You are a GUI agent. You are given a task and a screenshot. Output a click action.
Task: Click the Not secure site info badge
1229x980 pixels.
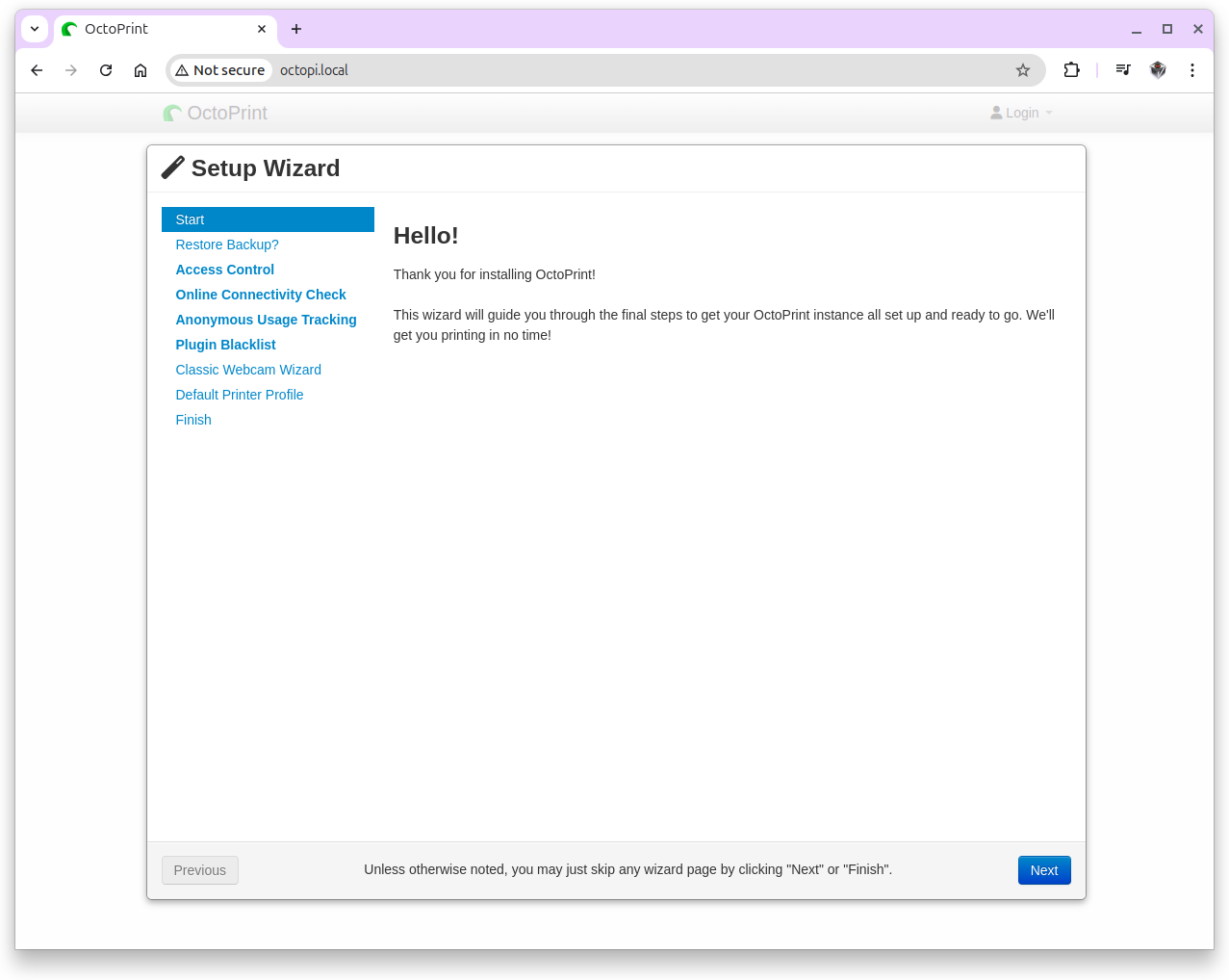tap(220, 70)
